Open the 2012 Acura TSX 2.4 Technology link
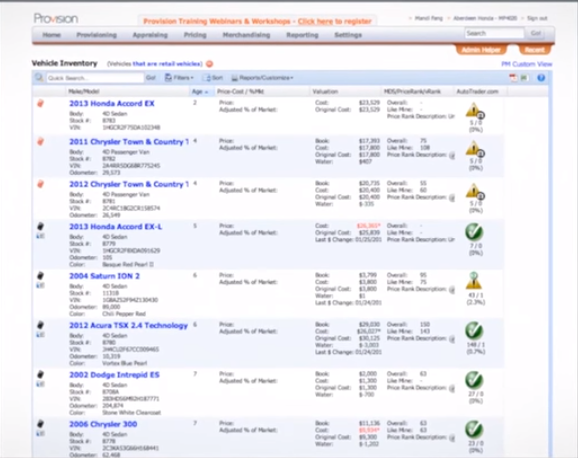Viewport: 578px width, 458px height. [129, 326]
